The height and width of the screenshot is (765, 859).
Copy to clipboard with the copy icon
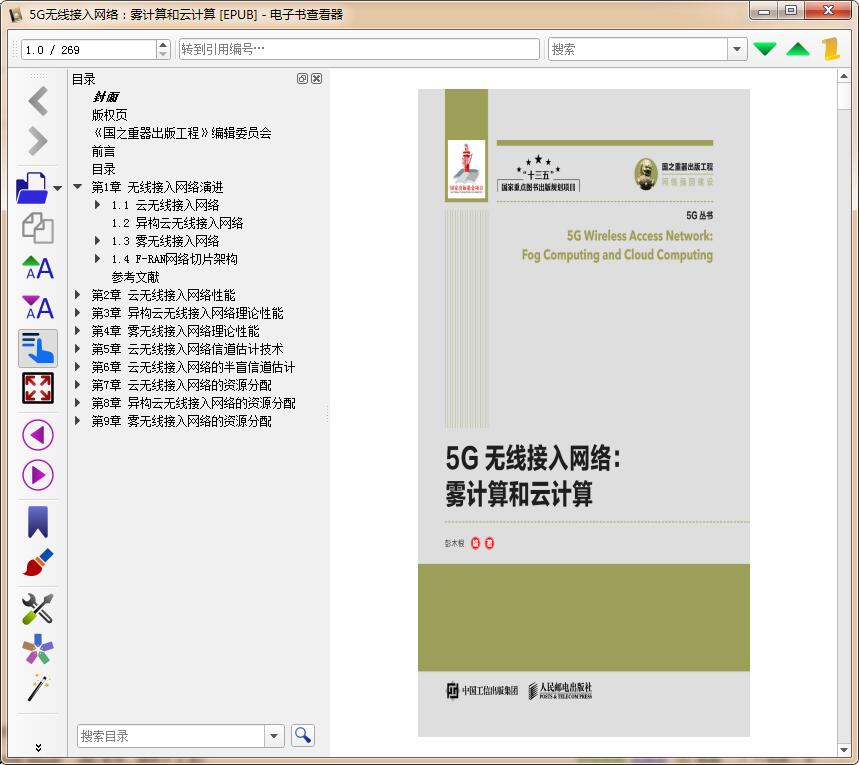click(38, 228)
